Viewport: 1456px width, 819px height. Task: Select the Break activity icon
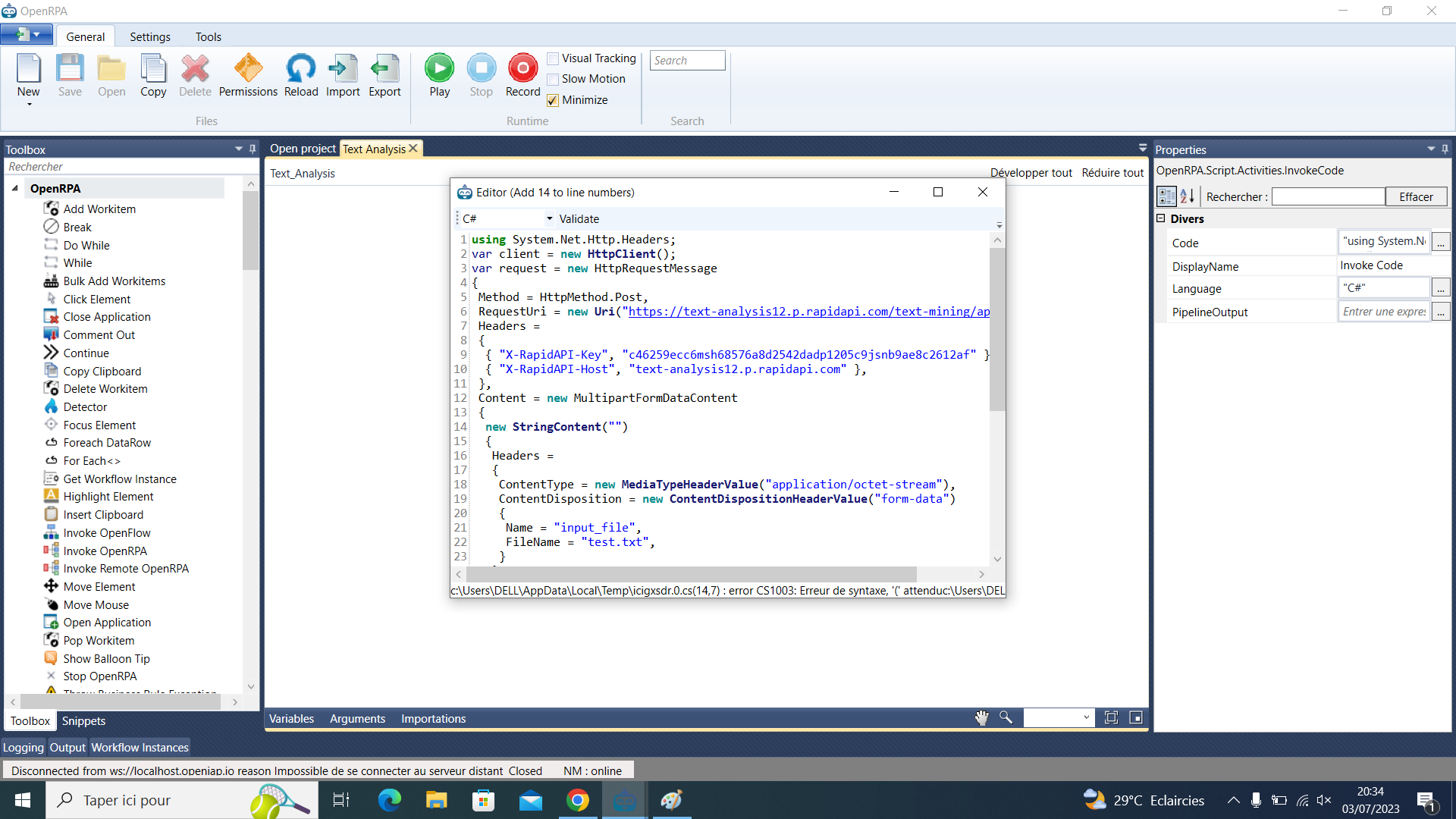[x=51, y=227]
